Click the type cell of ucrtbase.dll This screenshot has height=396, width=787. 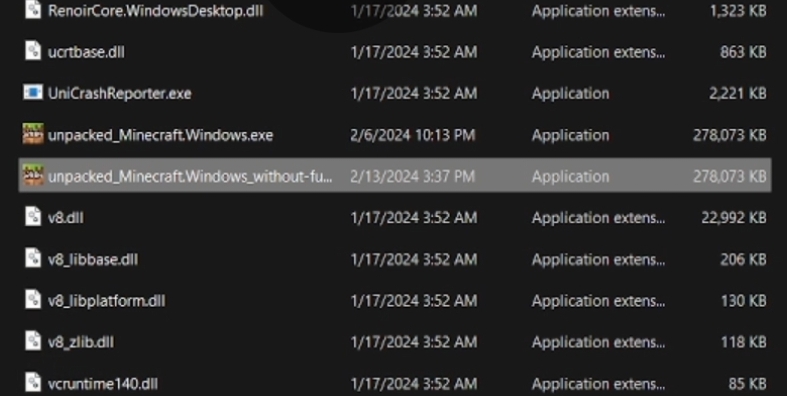pyautogui.click(x=599, y=52)
